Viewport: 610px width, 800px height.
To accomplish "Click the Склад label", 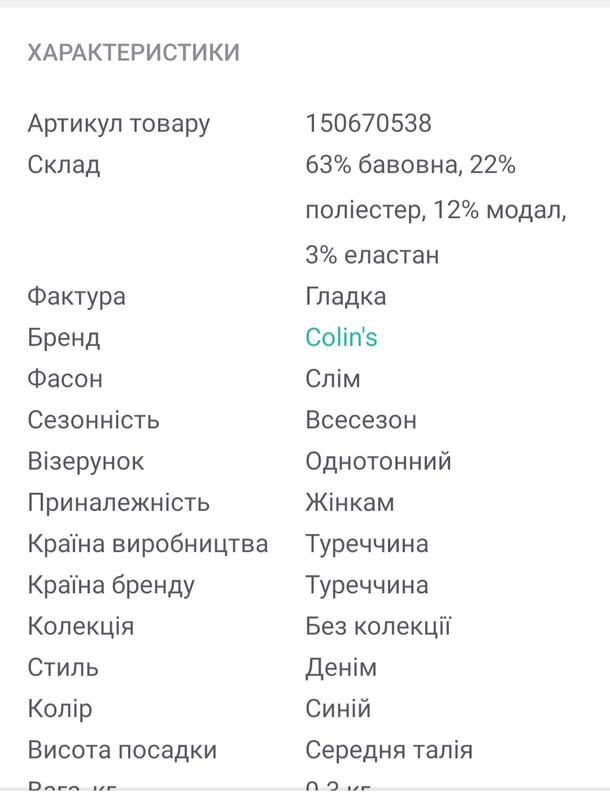I will tap(64, 165).
